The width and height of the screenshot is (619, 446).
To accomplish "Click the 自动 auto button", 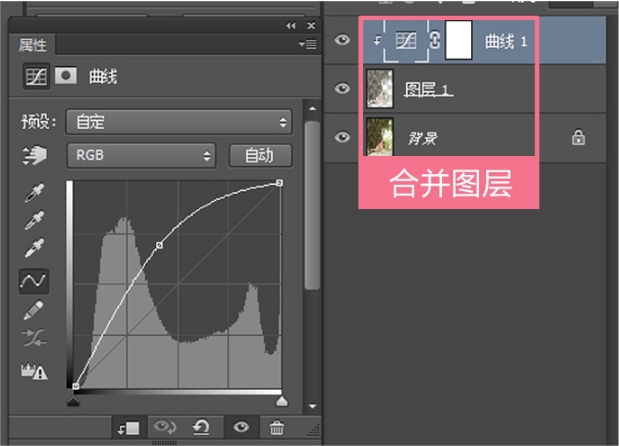I will (x=261, y=156).
